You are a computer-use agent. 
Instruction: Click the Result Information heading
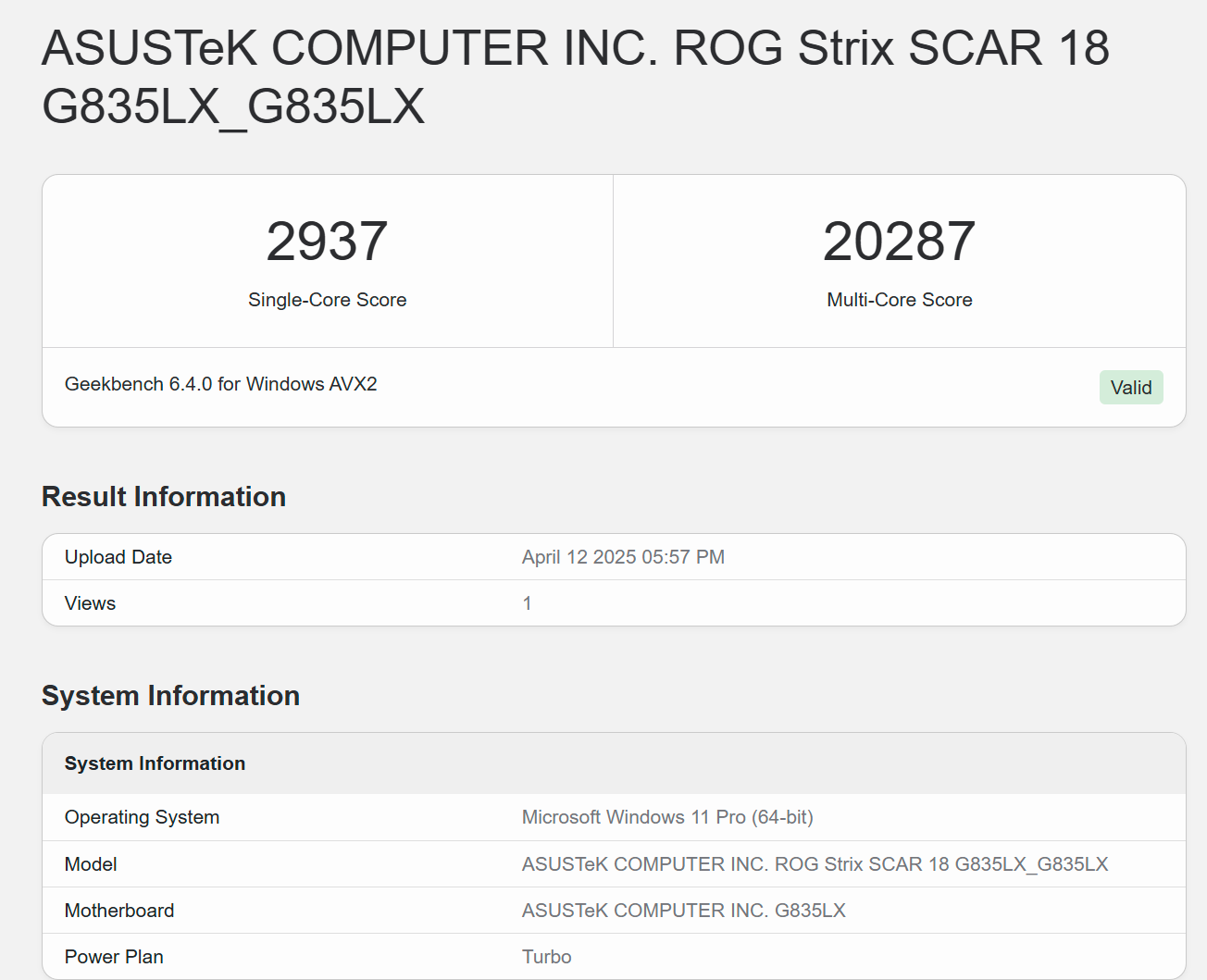163,497
